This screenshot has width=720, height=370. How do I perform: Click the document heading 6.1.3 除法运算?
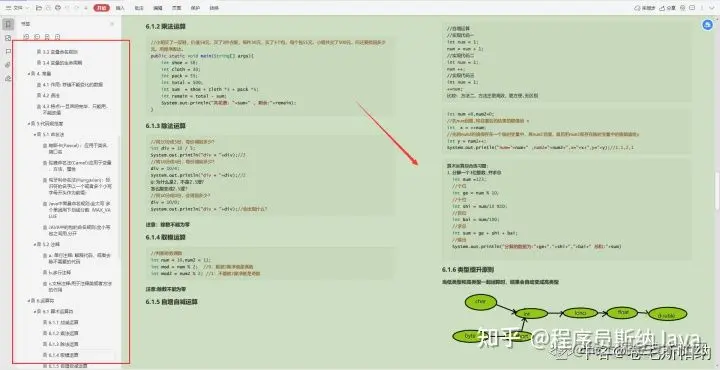pyautogui.click(x=166, y=126)
